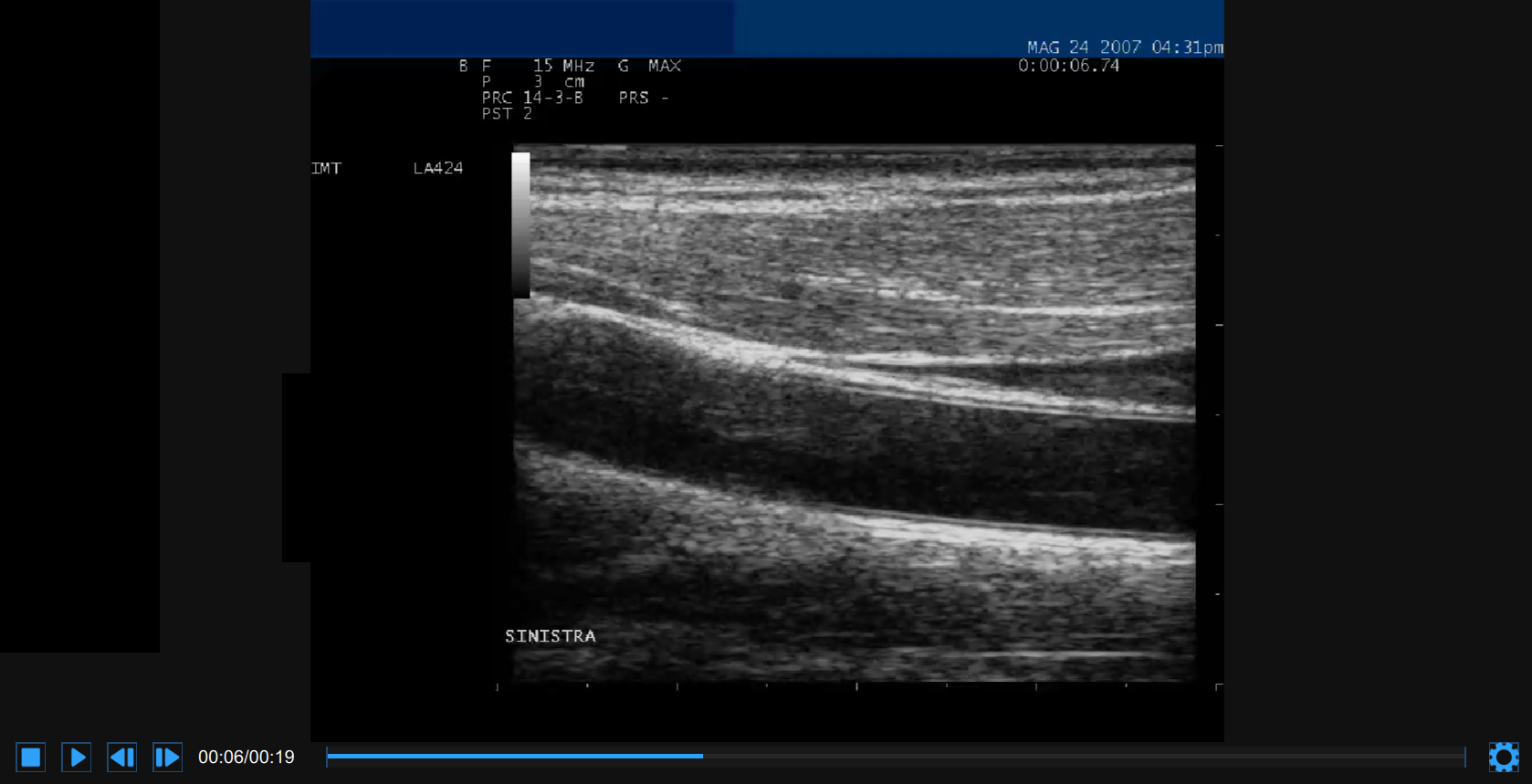Step forward one frame
The height and width of the screenshot is (784, 1532).
click(x=167, y=757)
